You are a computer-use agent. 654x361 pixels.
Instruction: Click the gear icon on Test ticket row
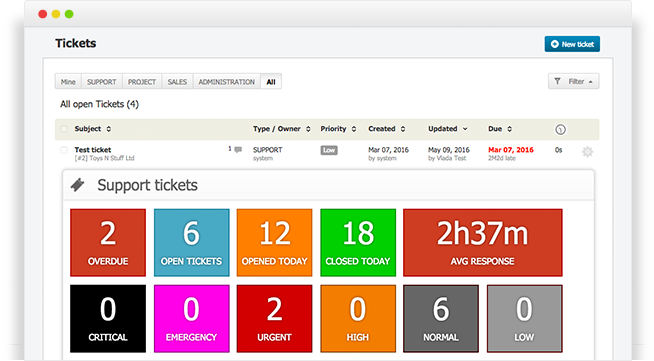click(x=587, y=152)
